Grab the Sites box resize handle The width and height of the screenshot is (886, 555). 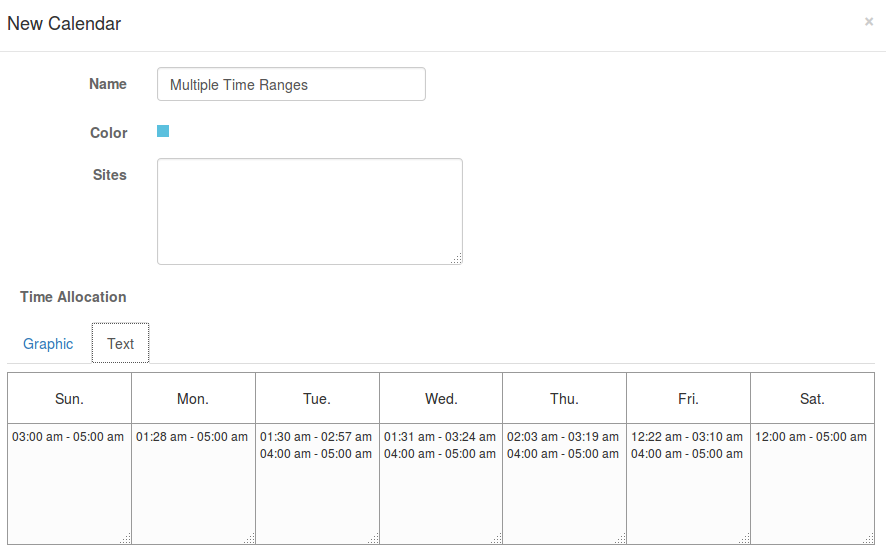point(456,258)
